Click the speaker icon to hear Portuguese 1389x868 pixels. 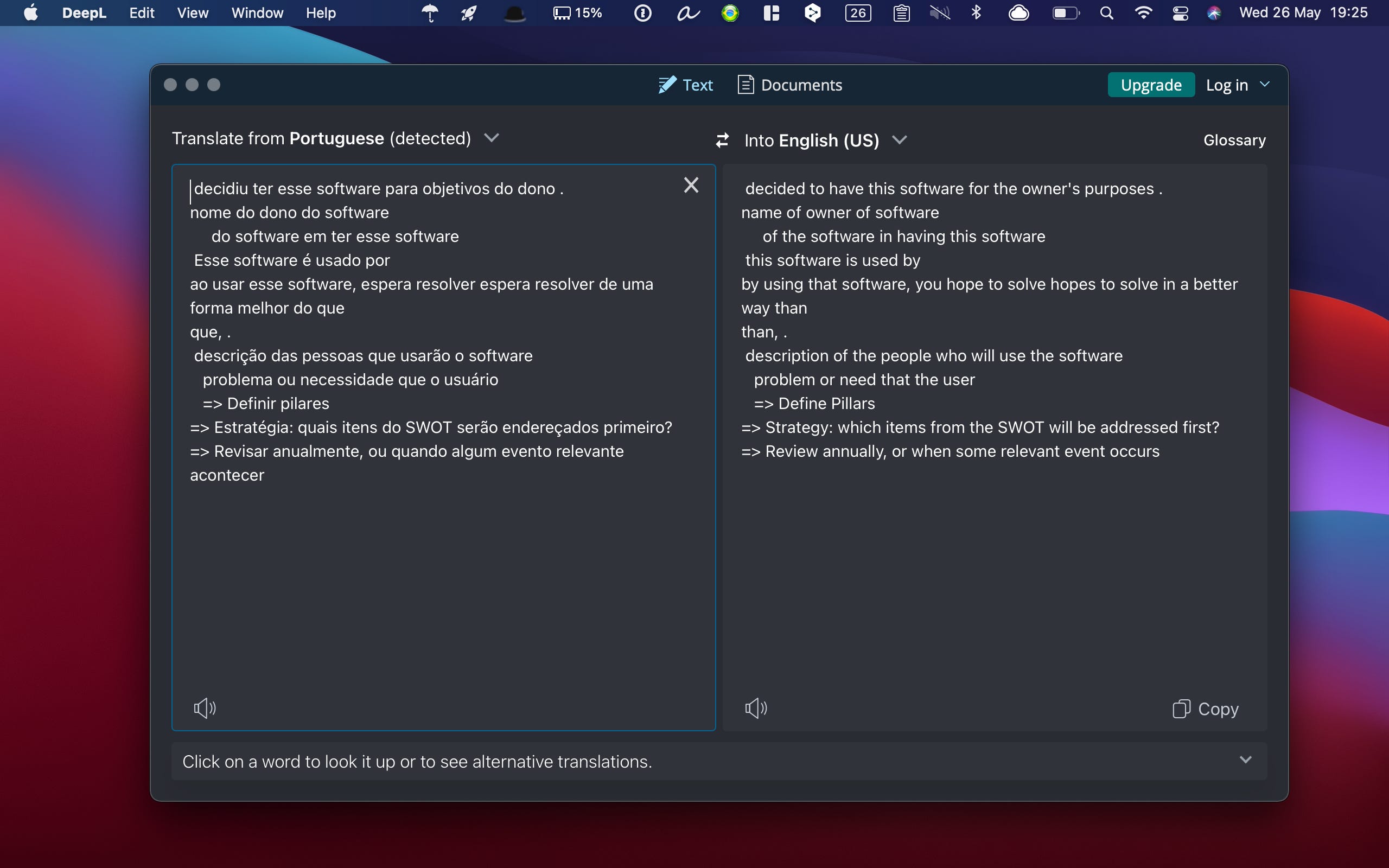point(204,708)
